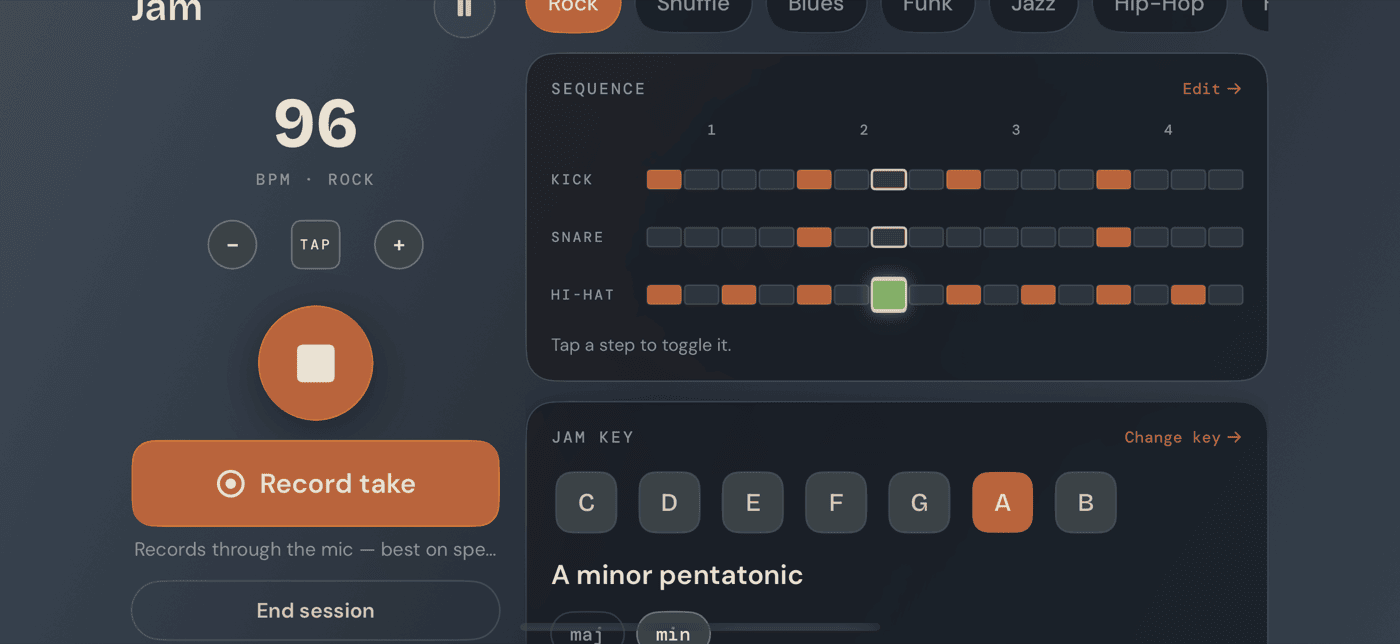Open the Change key link

(x=1183, y=437)
